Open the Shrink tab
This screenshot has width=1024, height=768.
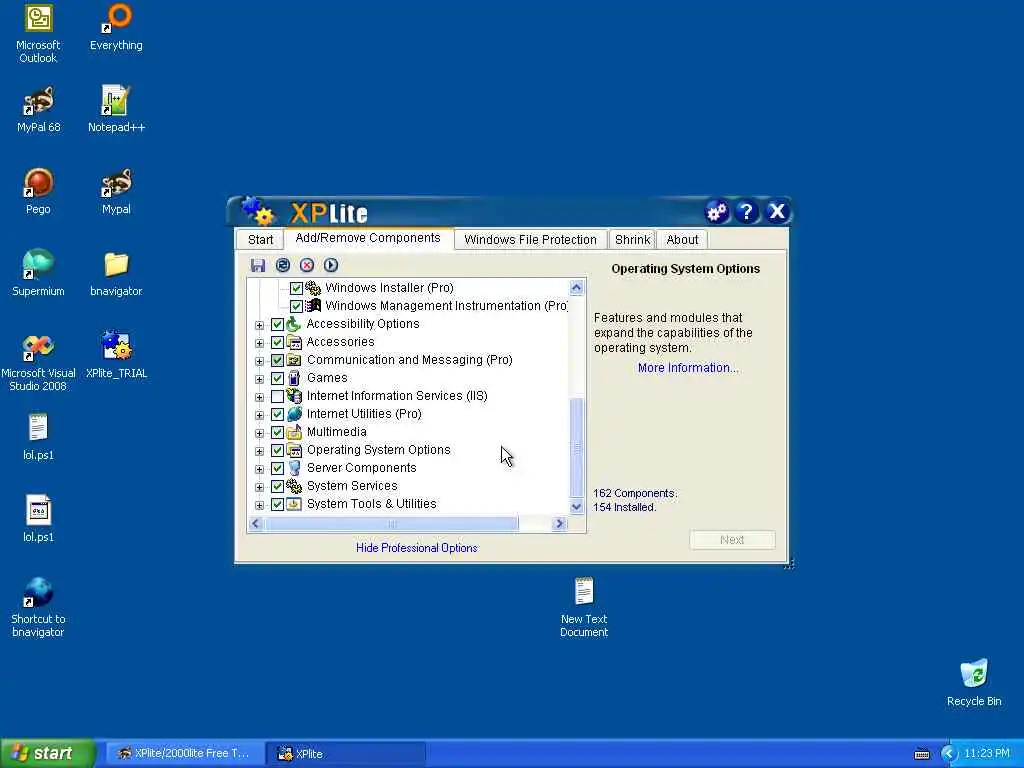[x=632, y=240]
